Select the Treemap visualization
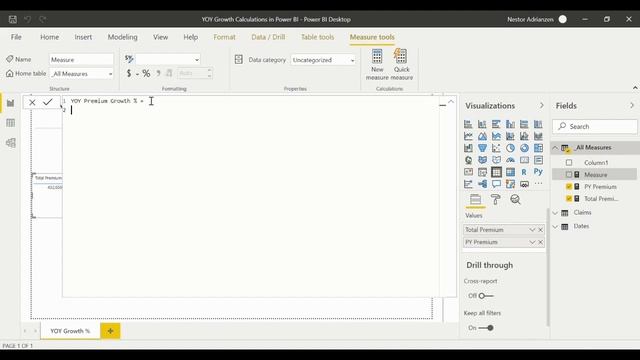This screenshot has height=360, width=640. click(538, 148)
